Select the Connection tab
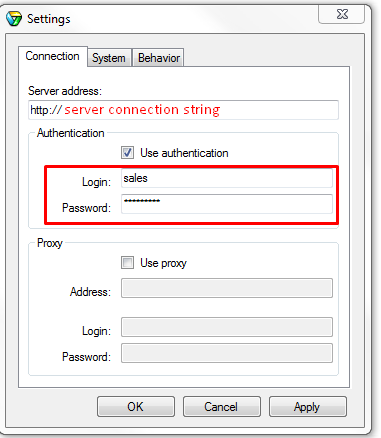This screenshot has height=438, width=381. point(53,56)
